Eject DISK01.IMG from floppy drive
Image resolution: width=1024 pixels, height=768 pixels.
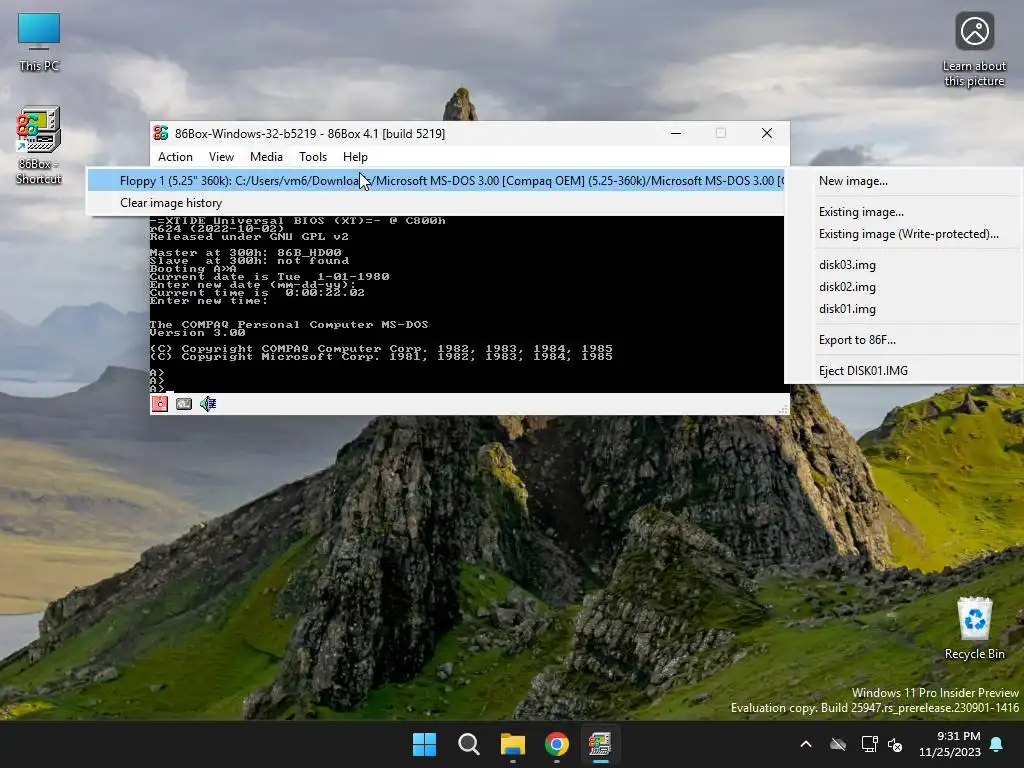click(903, 370)
